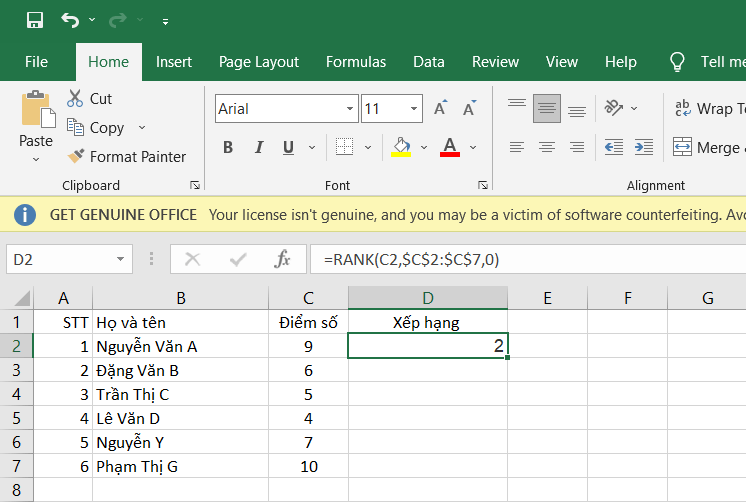
Task: Customize Quick Access Toolbar dropdown
Action: pos(165,21)
